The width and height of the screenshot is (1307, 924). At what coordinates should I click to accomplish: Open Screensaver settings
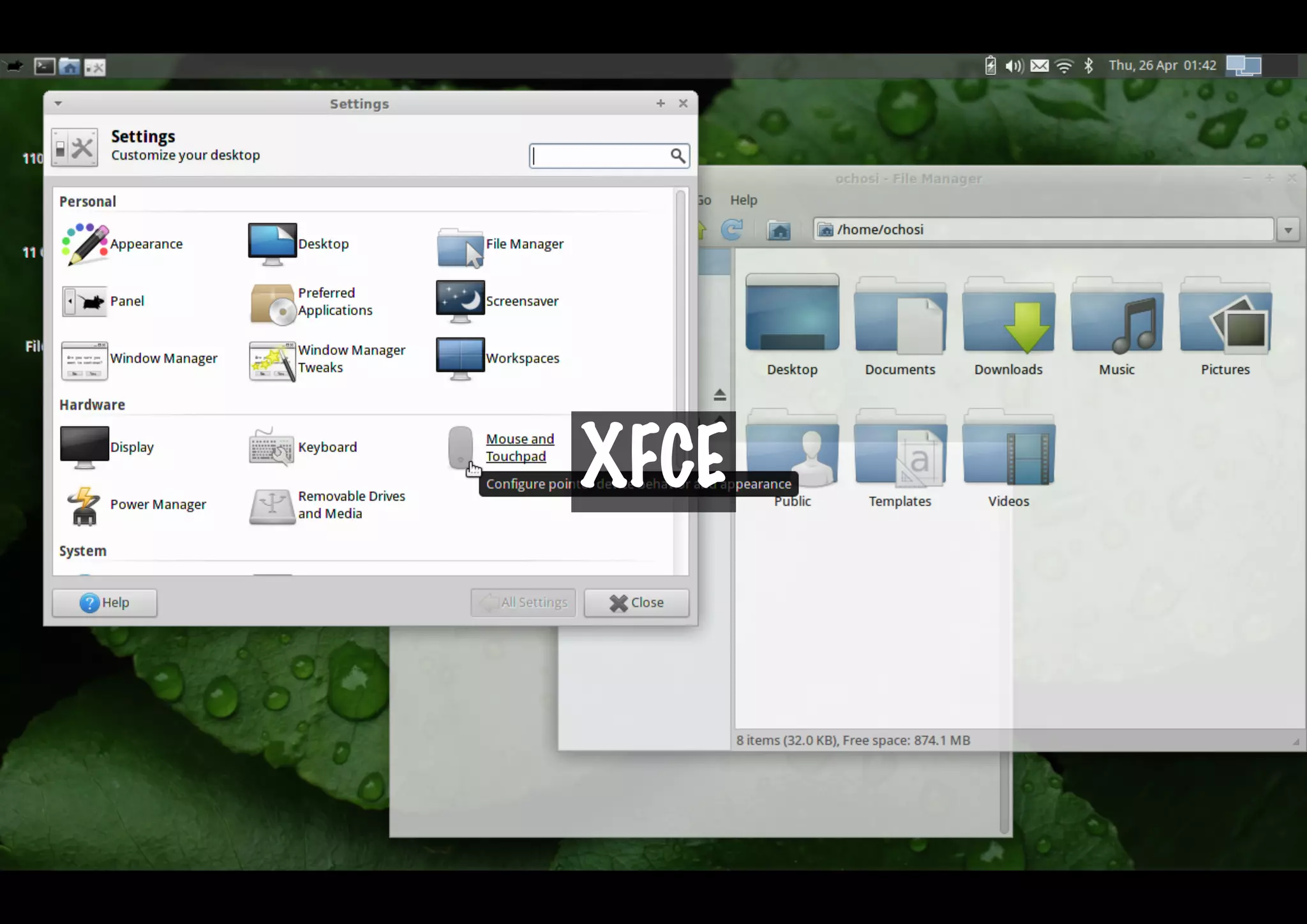pos(497,301)
